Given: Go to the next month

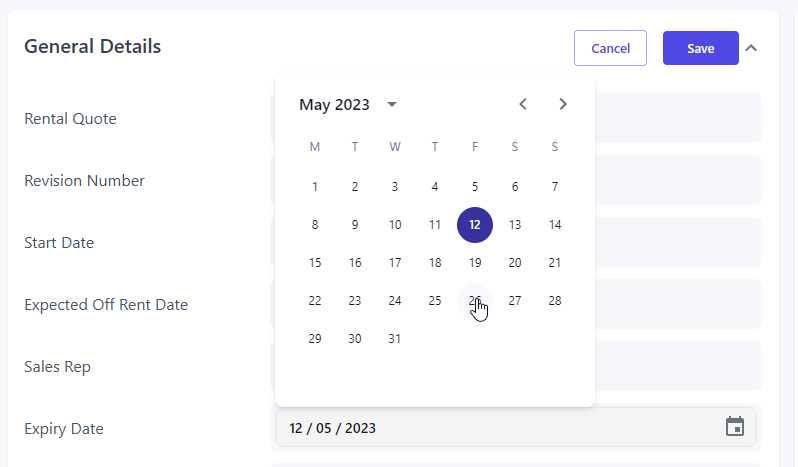Looking at the screenshot, I should 563,104.
